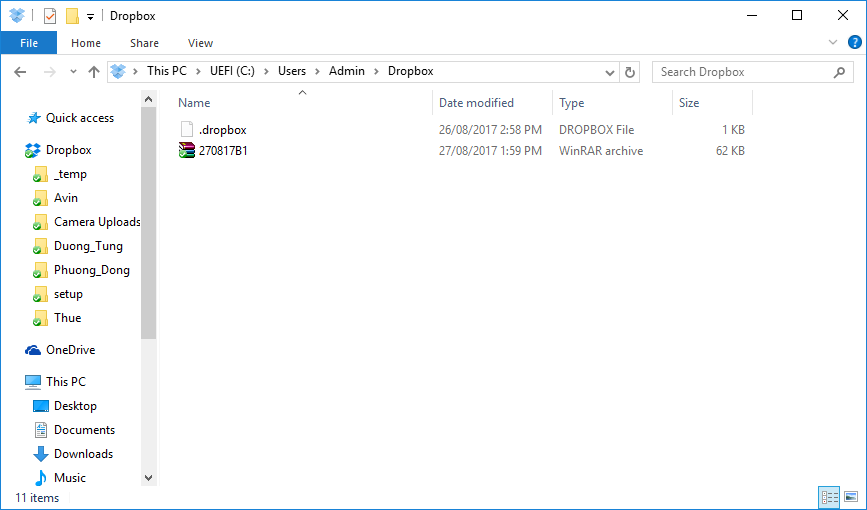Screen dimensions: 867x510
Task: Click the New Folder icon in title bar
Action: [71, 16]
